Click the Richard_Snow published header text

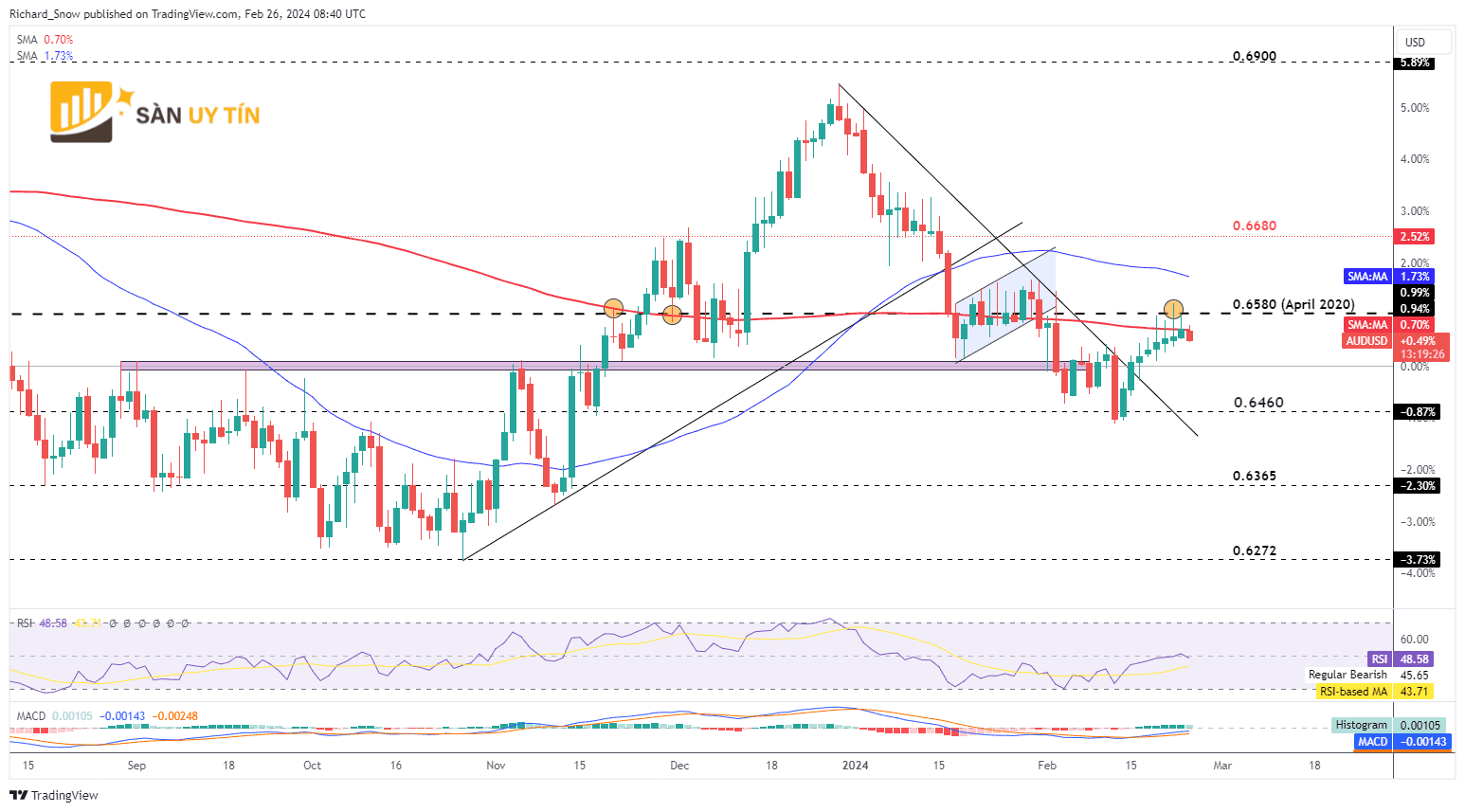pyautogui.click(x=188, y=14)
